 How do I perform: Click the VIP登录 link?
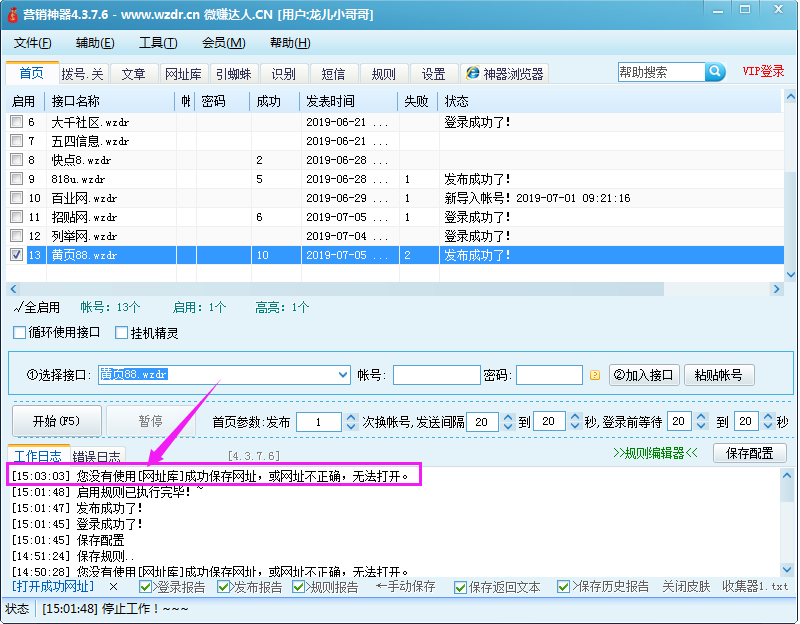(x=763, y=71)
